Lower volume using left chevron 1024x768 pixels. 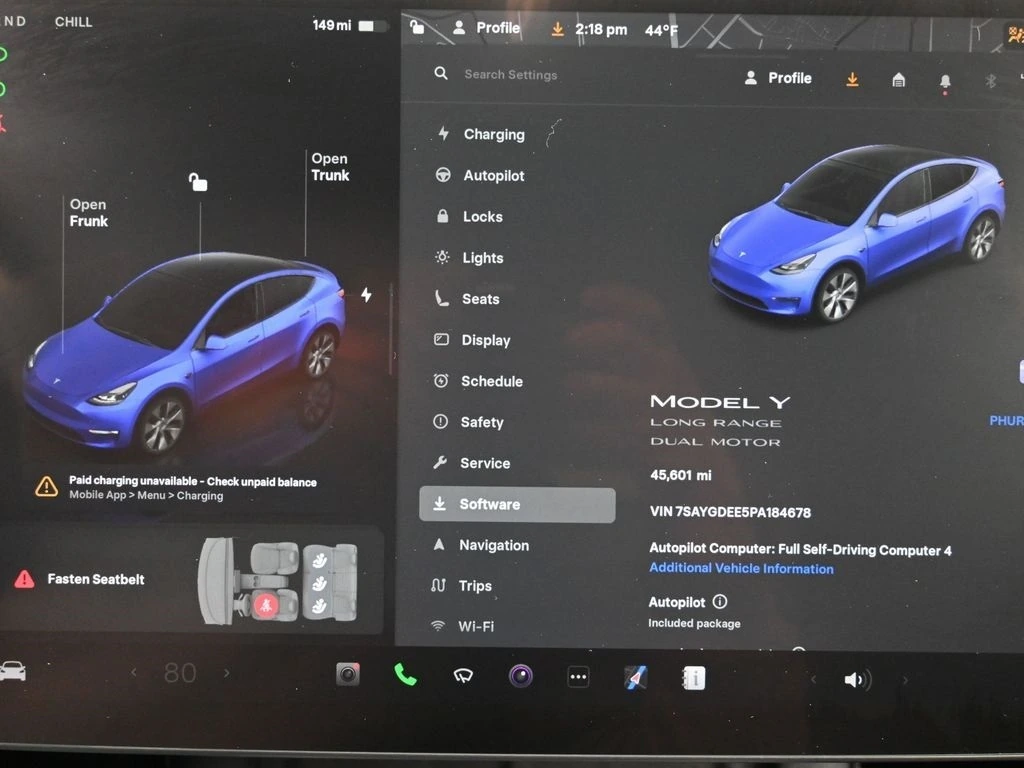pos(813,680)
